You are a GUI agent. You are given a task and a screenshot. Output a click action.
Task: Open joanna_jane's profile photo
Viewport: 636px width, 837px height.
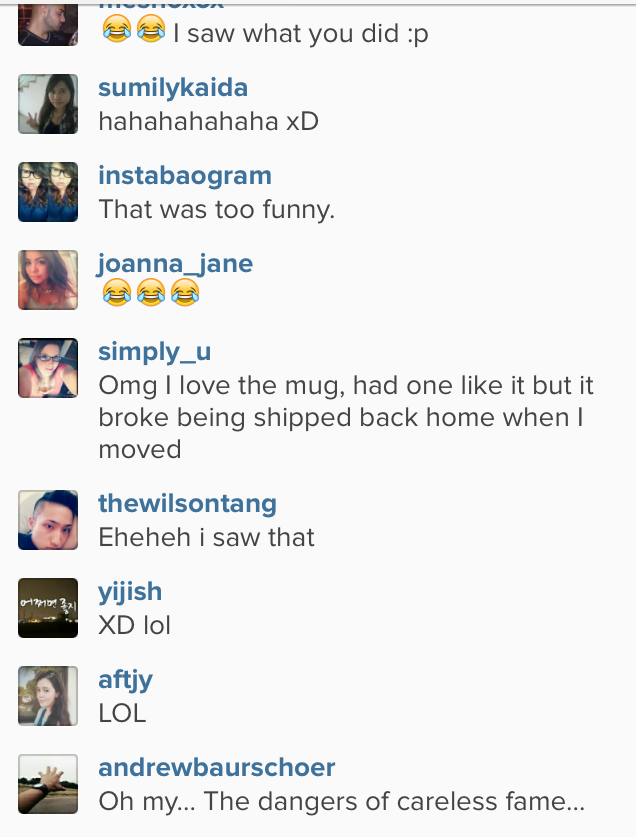coord(48,280)
